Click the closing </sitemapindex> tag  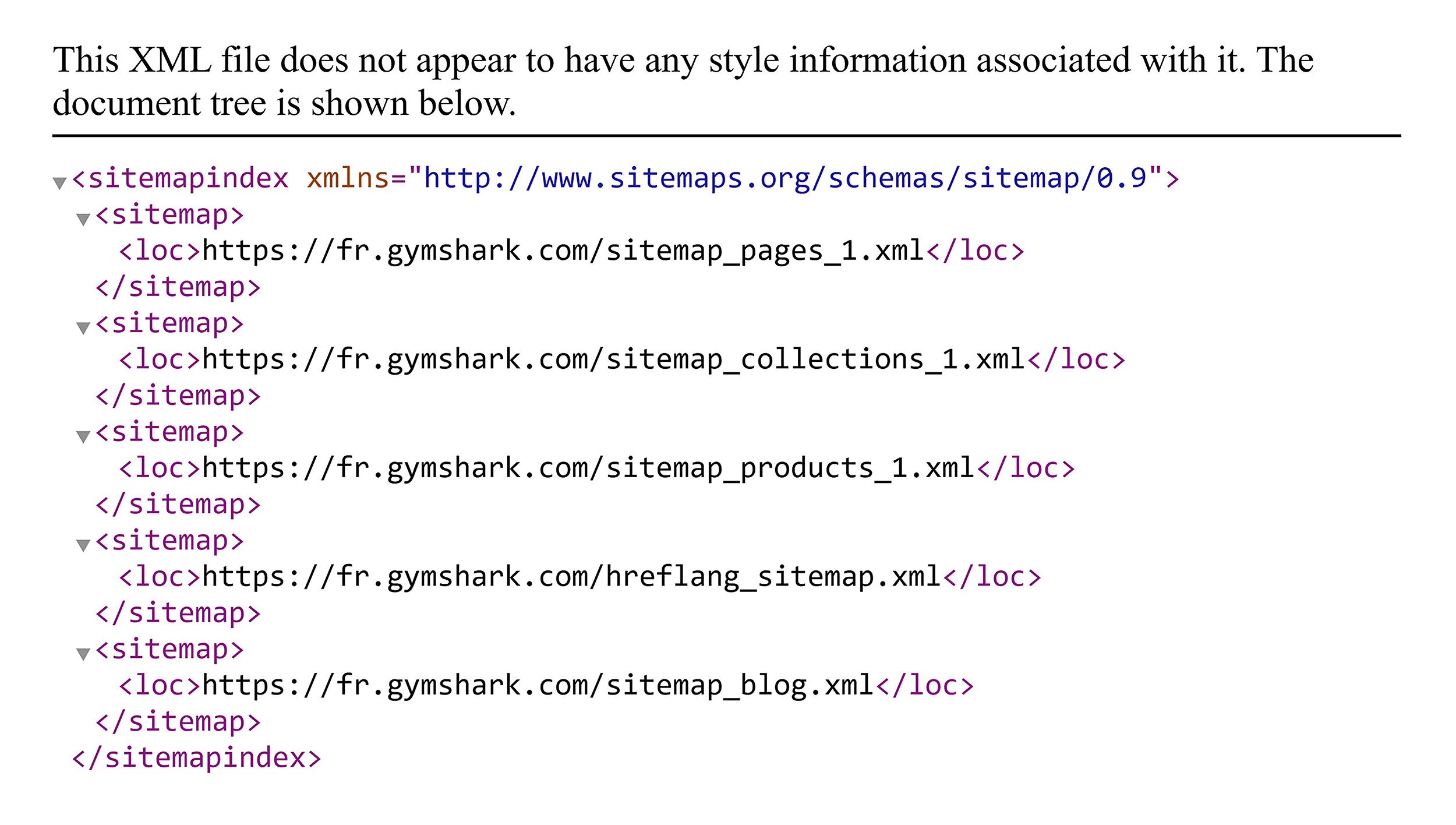coord(197,758)
